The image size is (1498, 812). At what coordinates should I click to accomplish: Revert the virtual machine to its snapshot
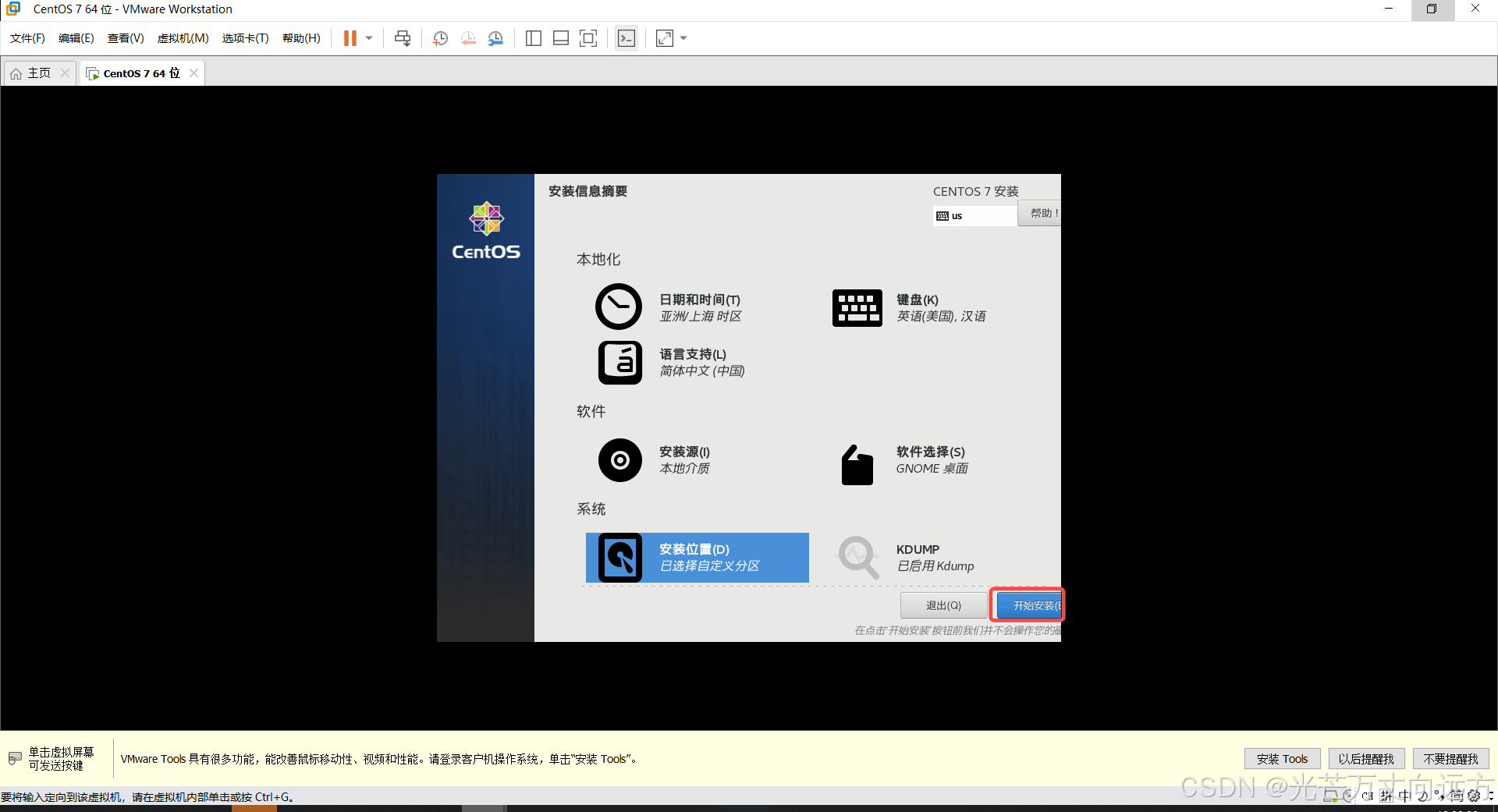468,38
